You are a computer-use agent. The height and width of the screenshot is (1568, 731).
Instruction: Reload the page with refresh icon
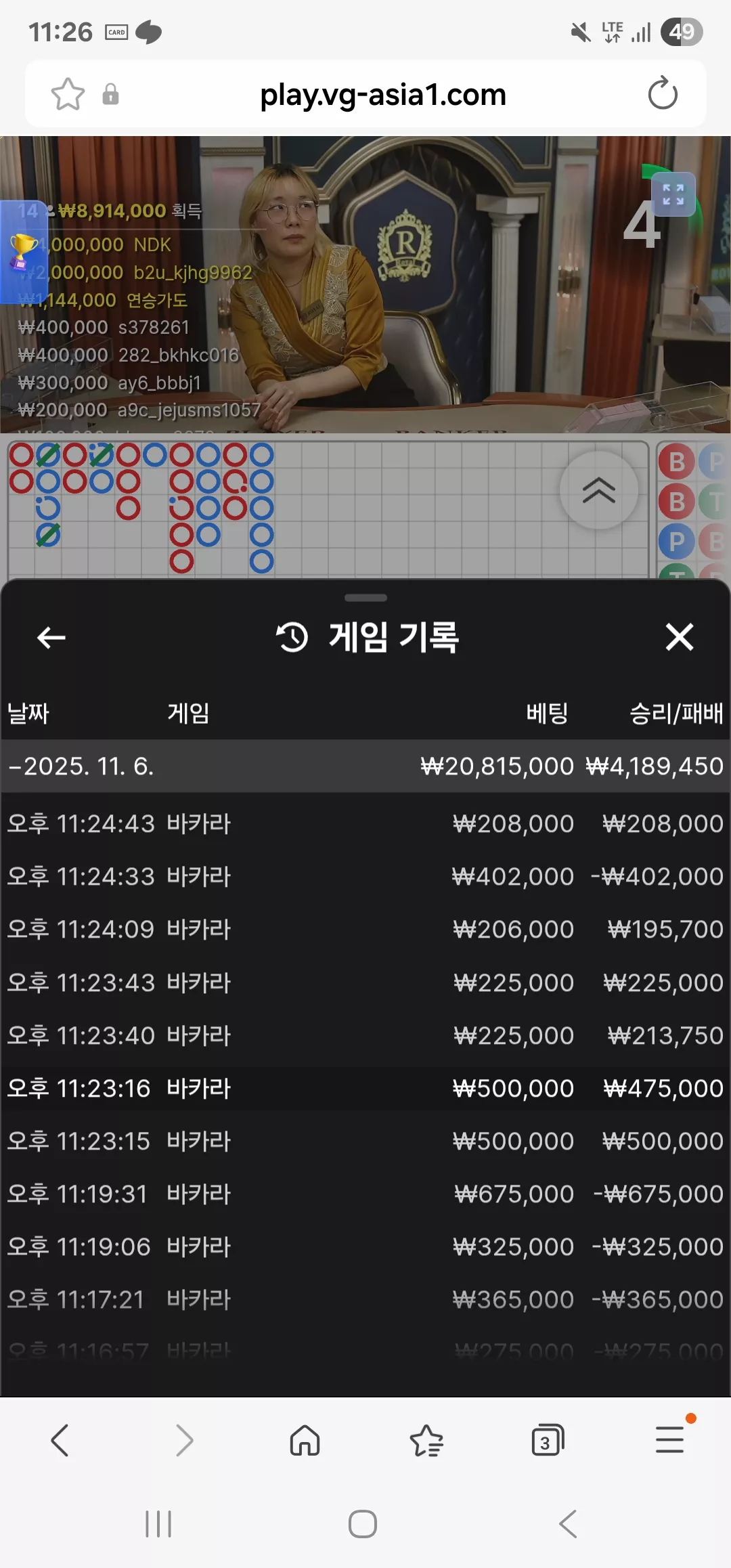coord(663,93)
